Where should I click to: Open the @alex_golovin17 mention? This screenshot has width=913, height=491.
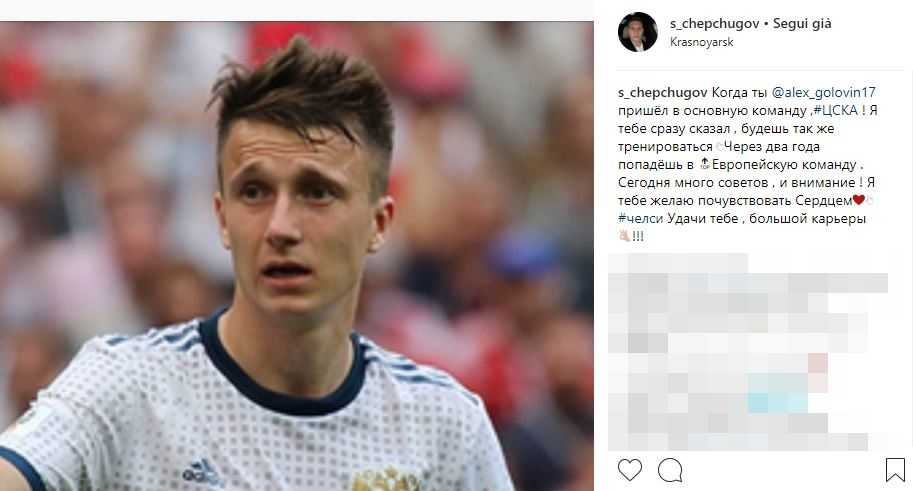click(823, 93)
